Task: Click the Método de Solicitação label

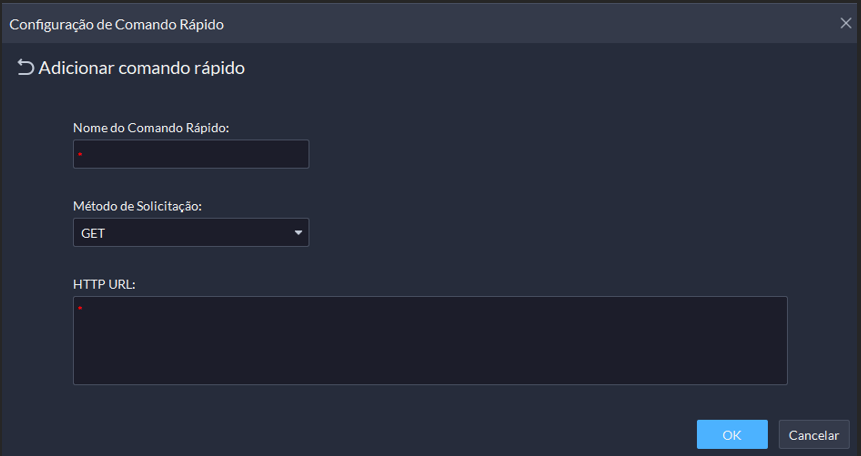Action: pyautogui.click(x=137, y=206)
